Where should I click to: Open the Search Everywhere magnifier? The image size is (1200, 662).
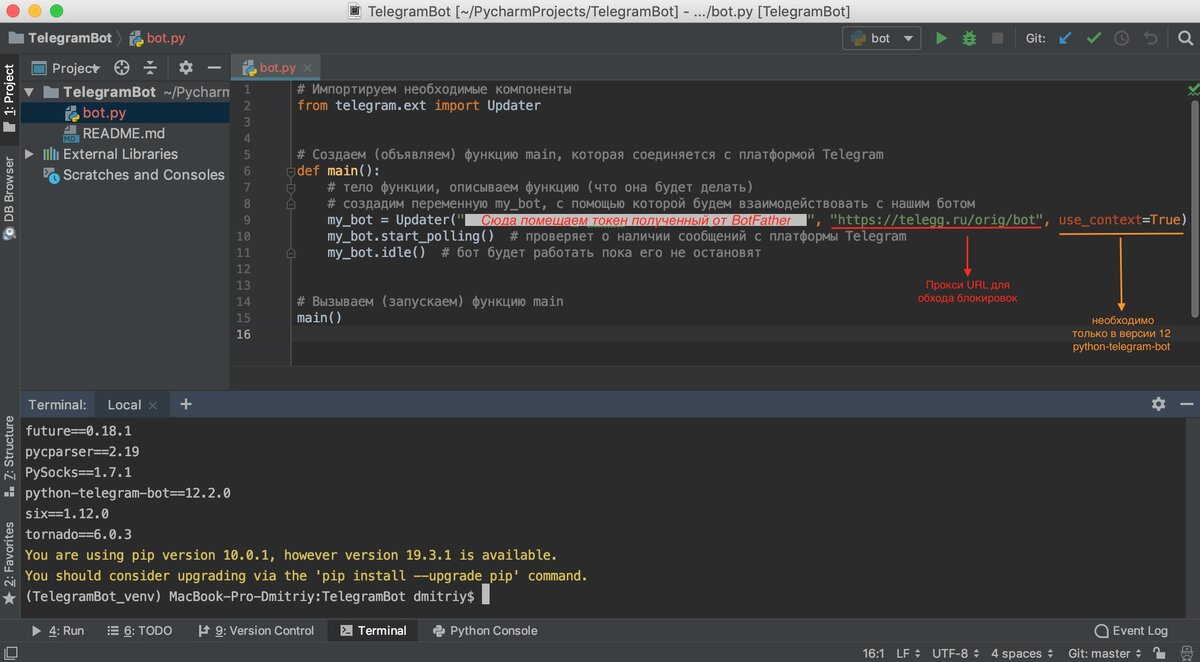(1186, 37)
